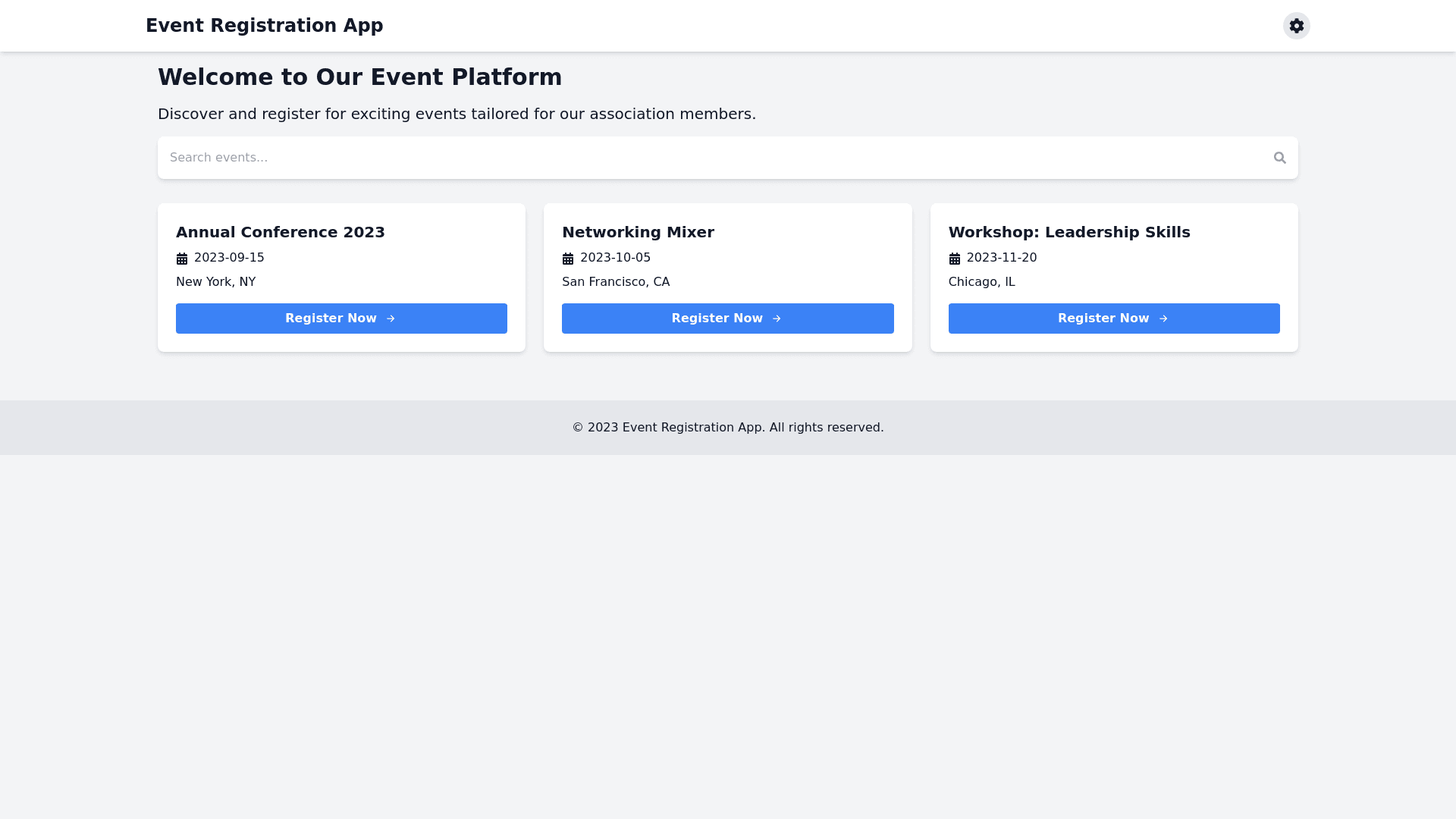Click the copyright footer text
1456x819 pixels.
[x=727, y=428]
